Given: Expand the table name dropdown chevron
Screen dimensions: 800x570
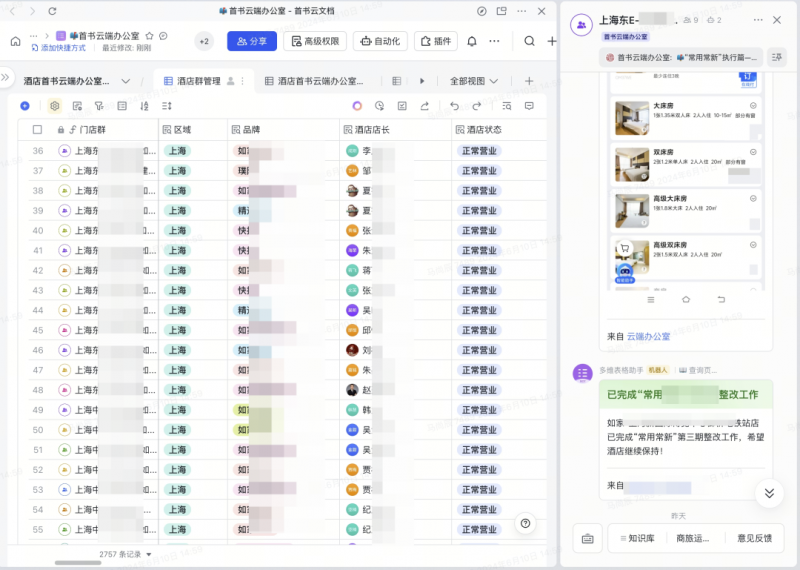Looking at the screenshot, I should pos(126,81).
